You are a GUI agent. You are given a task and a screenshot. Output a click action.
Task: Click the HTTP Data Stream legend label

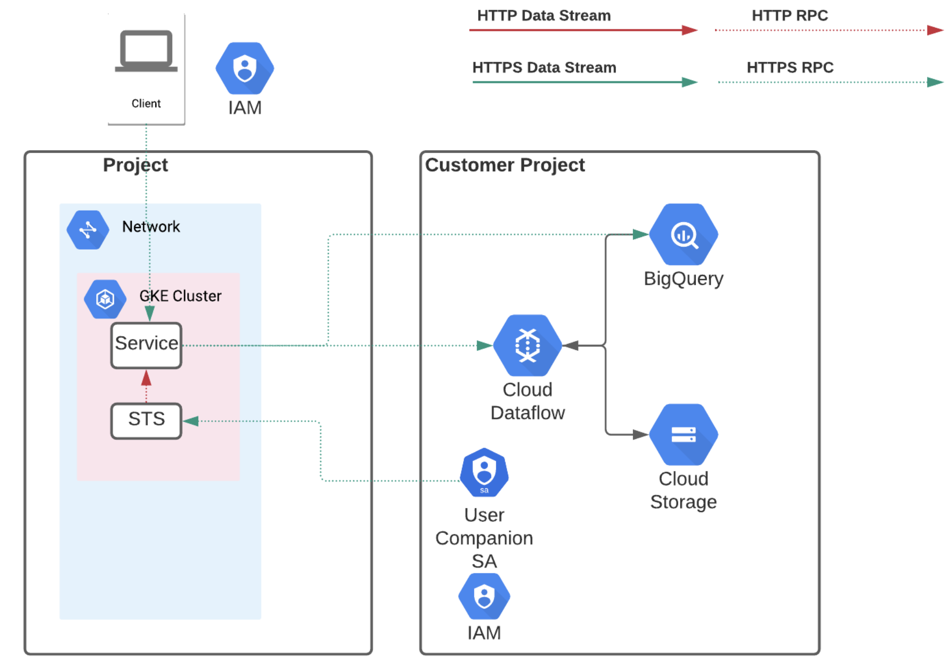[544, 16]
